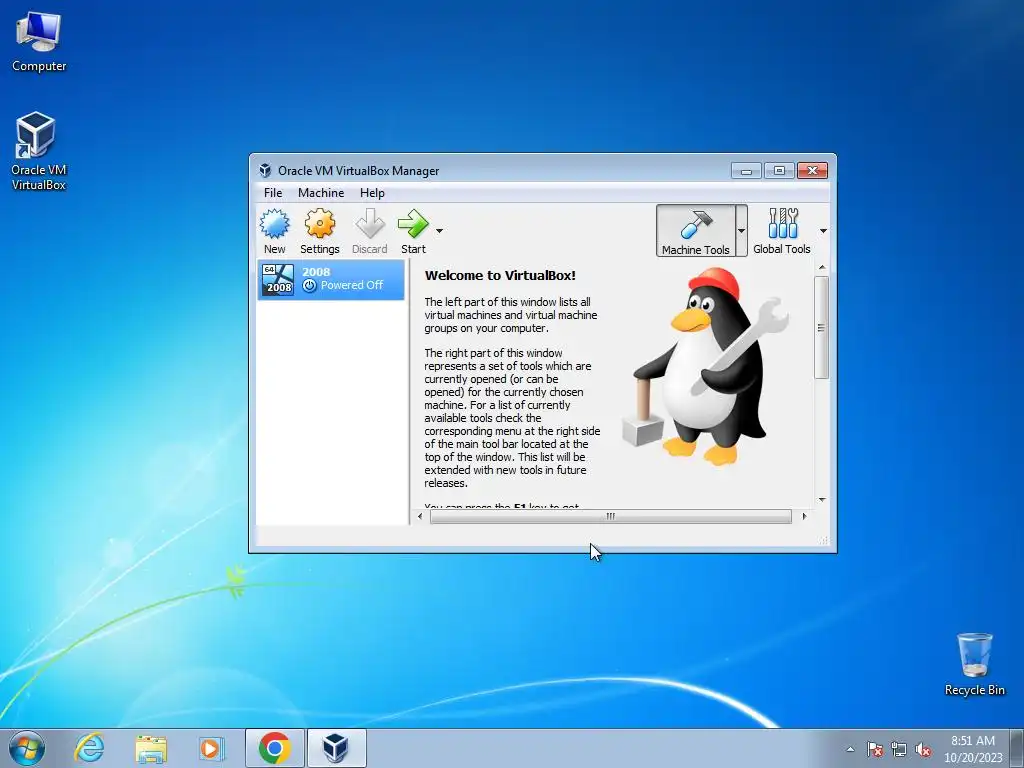Screen dimensions: 1024x768
Task: Click the Tux penguin mascot image
Action: pyautogui.click(x=705, y=366)
